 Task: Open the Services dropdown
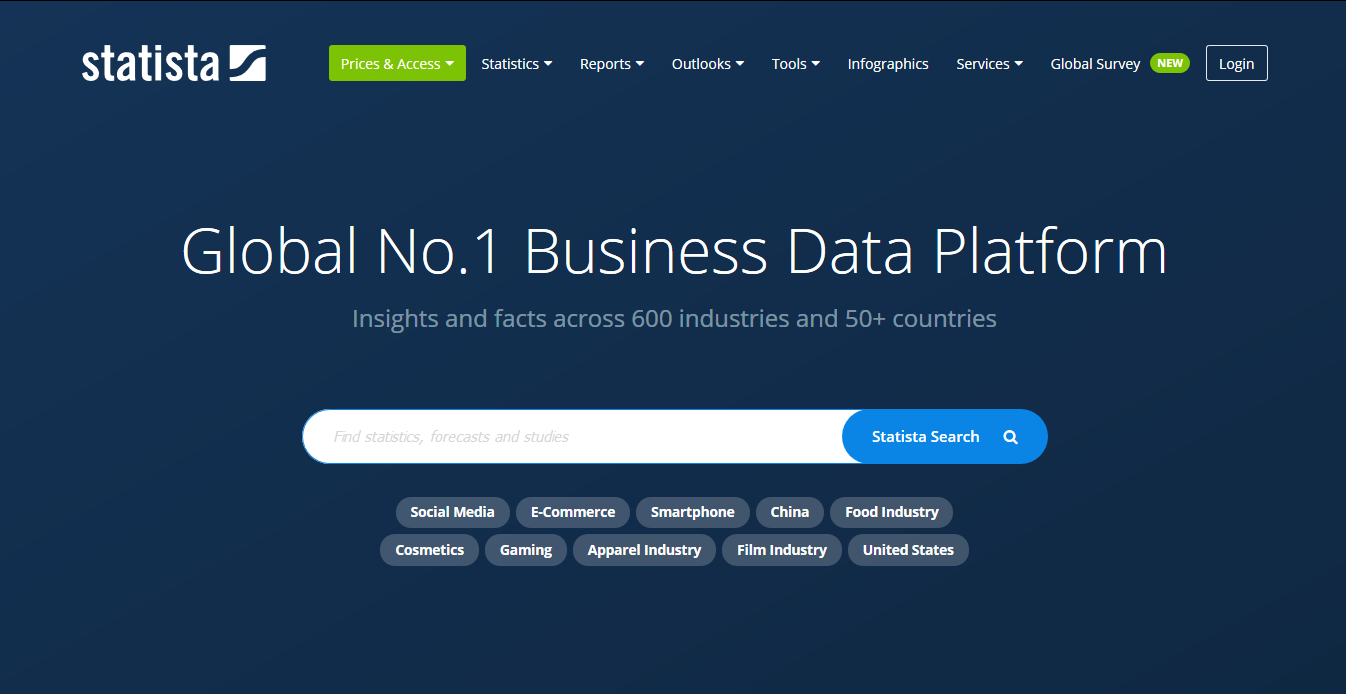pyautogui.click(x=989, y=64)
